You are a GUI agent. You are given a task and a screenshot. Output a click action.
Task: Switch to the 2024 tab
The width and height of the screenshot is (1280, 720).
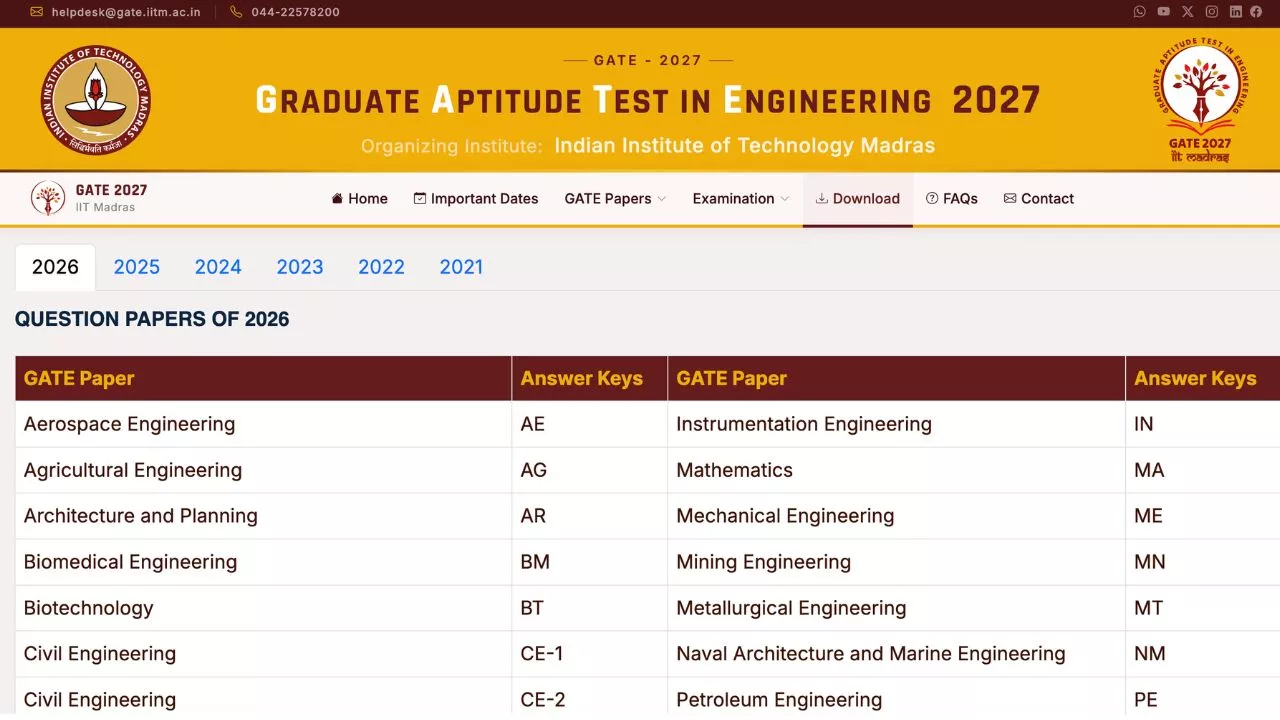click(x=218, y=267)
